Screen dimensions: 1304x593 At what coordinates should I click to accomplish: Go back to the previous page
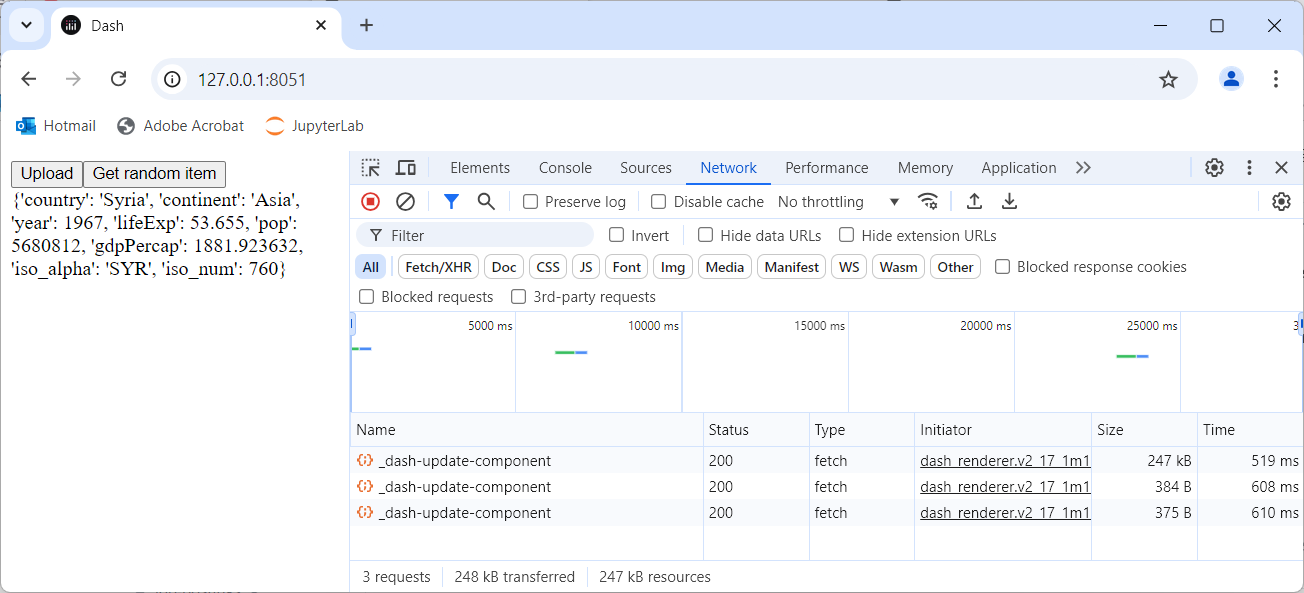[29, 79]
